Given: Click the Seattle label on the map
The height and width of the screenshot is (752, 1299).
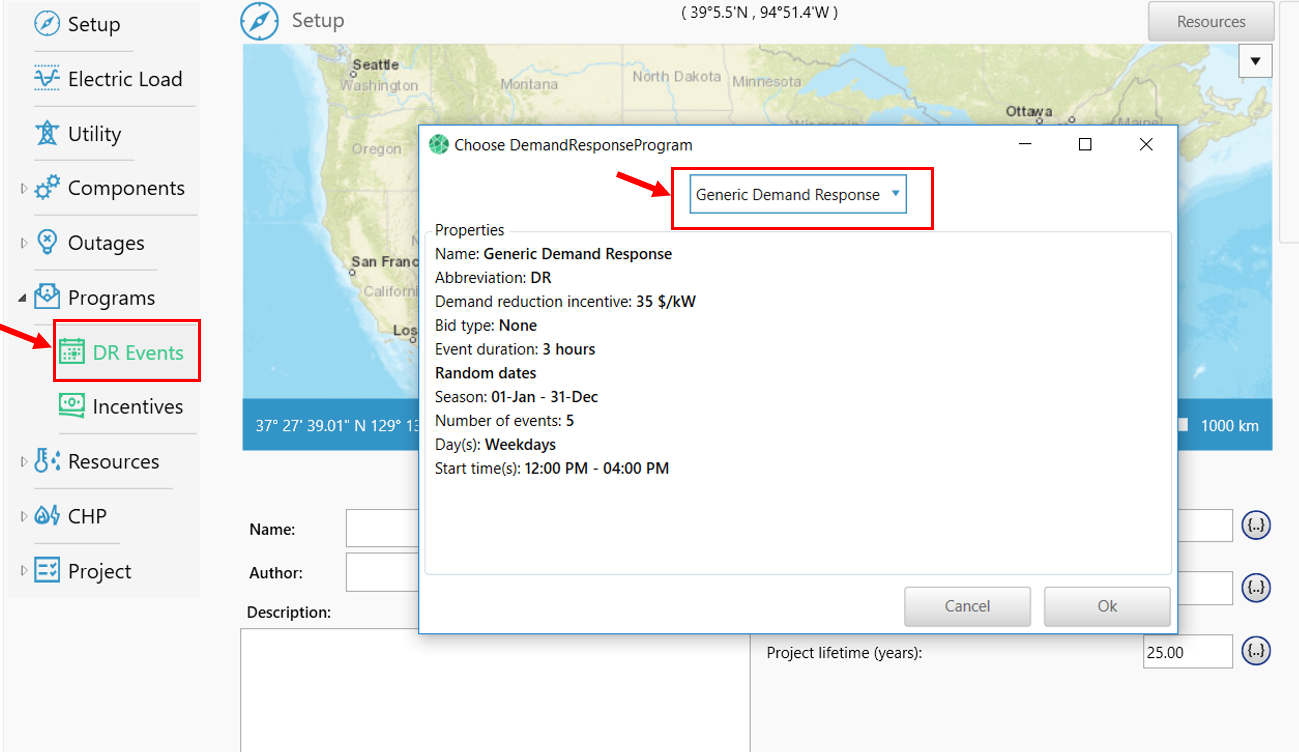Looking at the screenshot, I should (x=375, y=65).
